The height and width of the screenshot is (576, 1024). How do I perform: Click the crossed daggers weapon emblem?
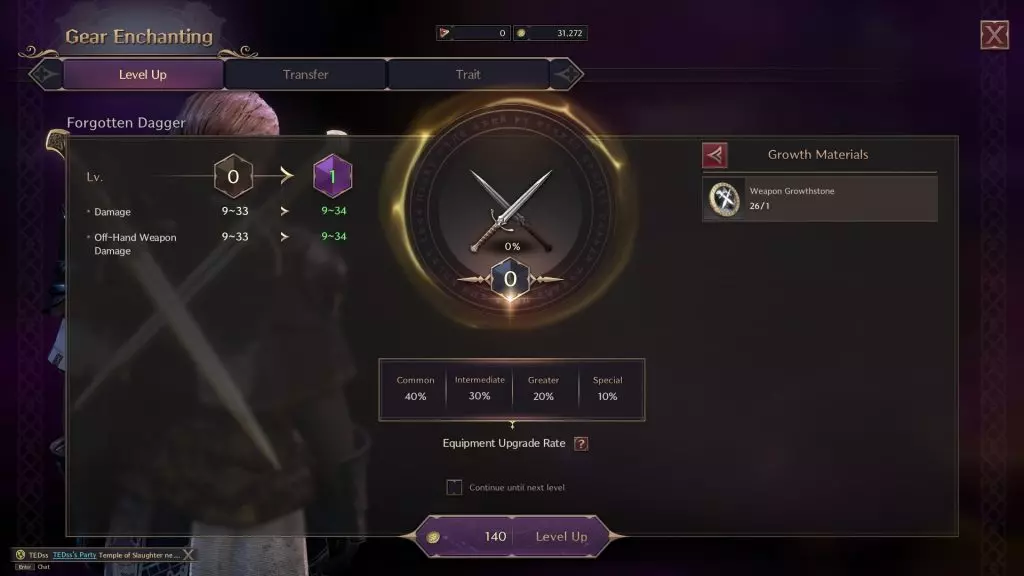(511, 209)
